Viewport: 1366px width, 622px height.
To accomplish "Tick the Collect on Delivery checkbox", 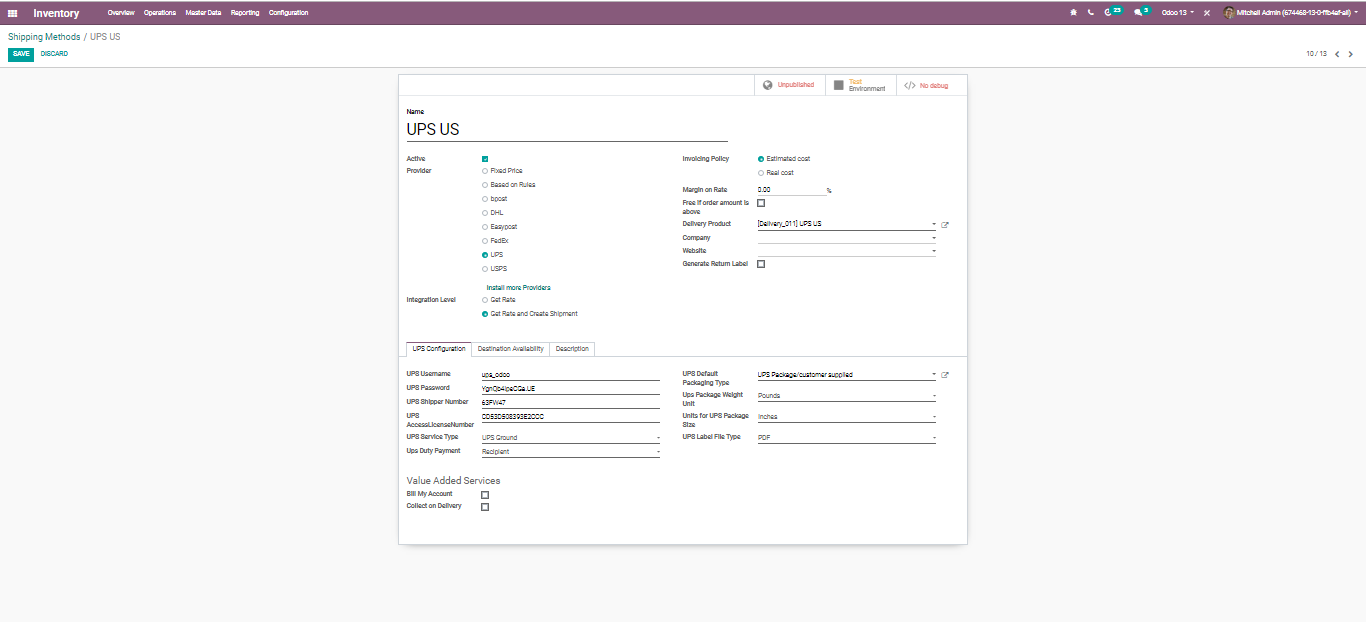I will point(485,507).
